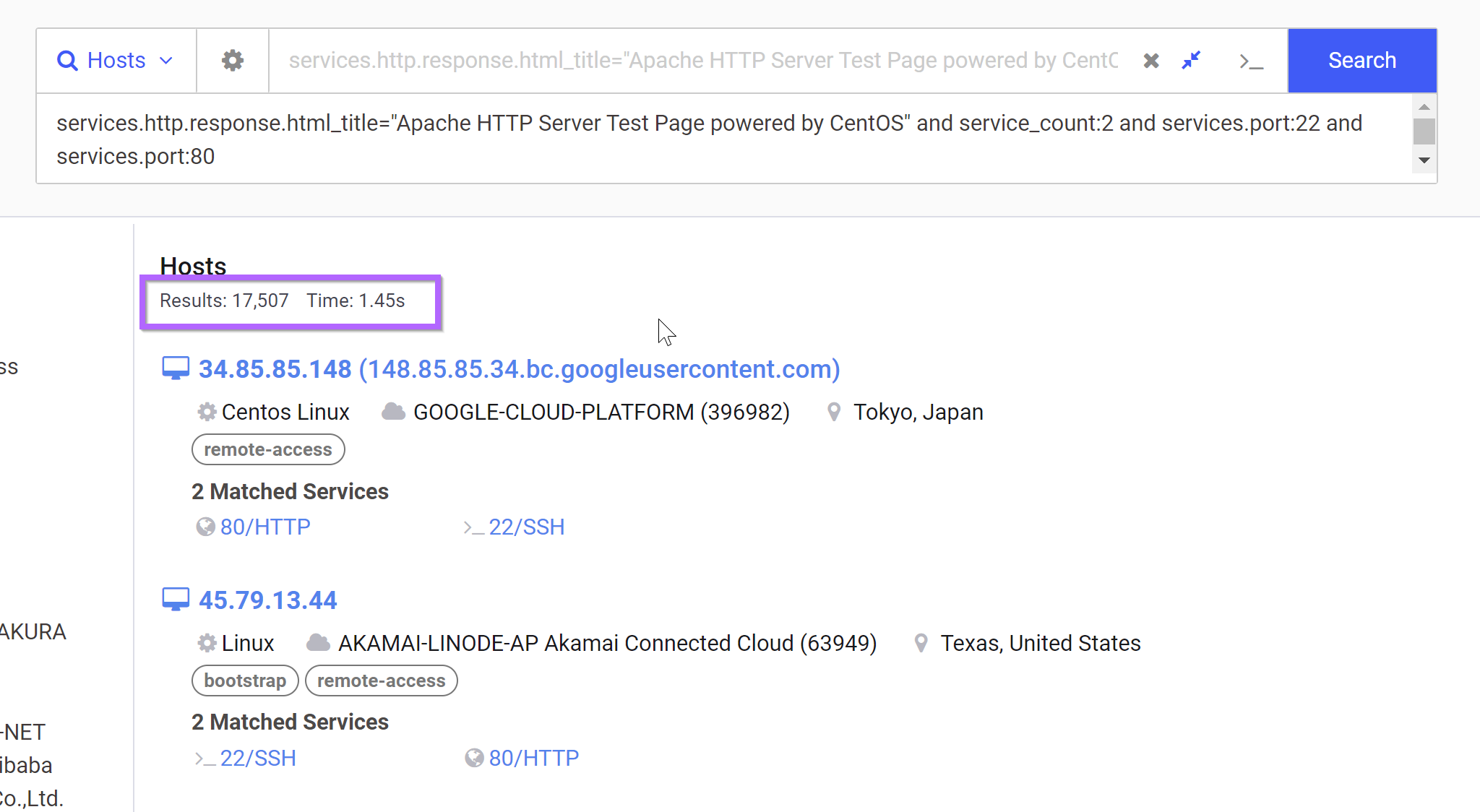Click the Hosts dropdown arrow
Viewport: 1480px width, 812px height.
click(x=168, y=60)
